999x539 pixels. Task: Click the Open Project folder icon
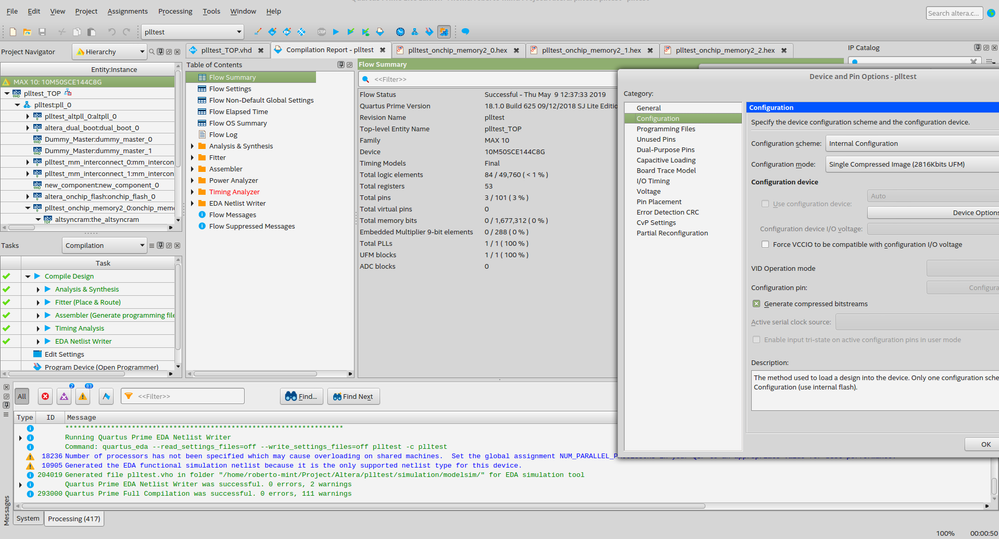pyautogui.click(x=27, y=32)
